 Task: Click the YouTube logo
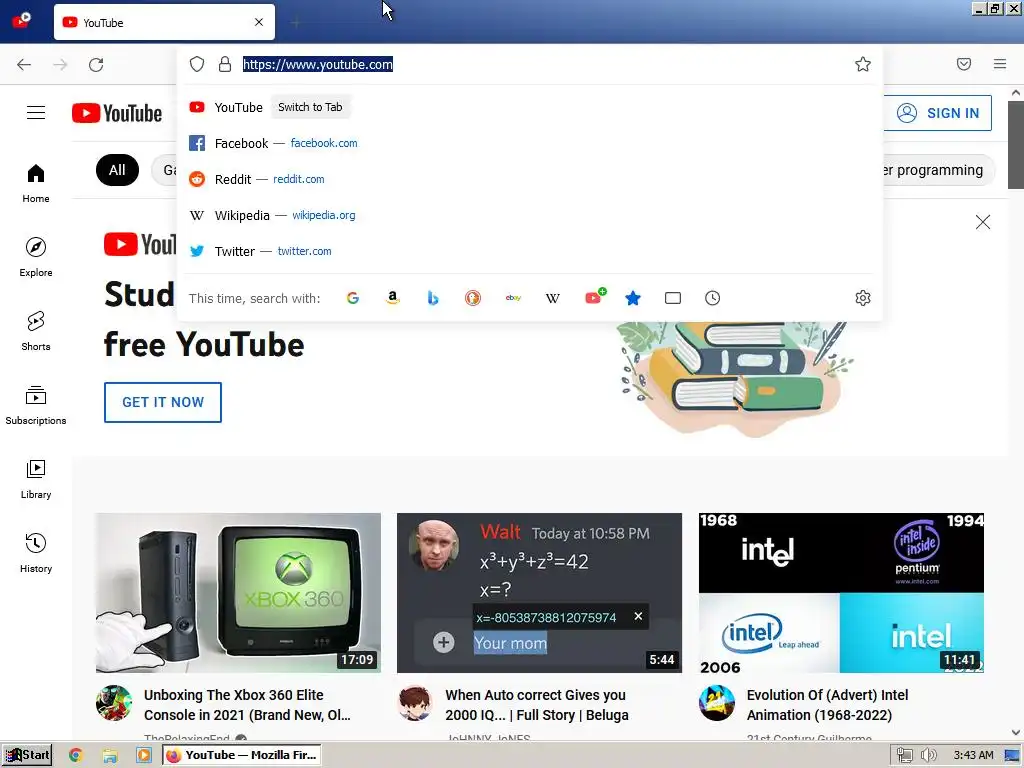coord(117,113)
